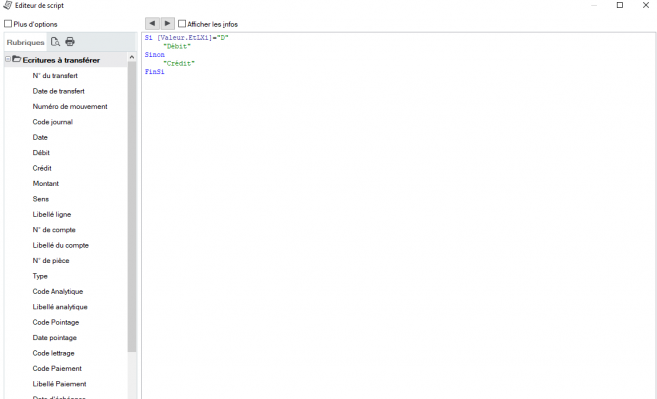Click the "Crédit" string in the script

[179, 64]
